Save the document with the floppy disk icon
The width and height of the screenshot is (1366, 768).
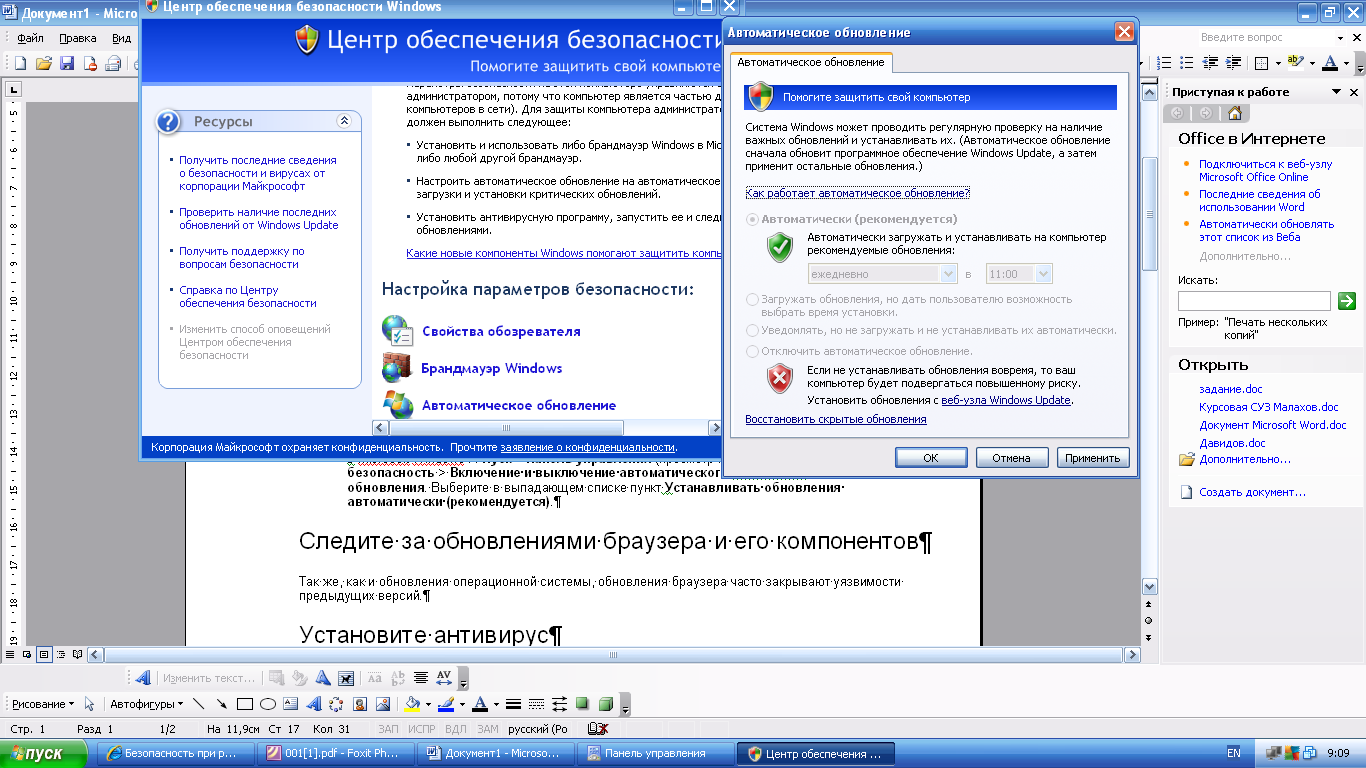[67, 63]
